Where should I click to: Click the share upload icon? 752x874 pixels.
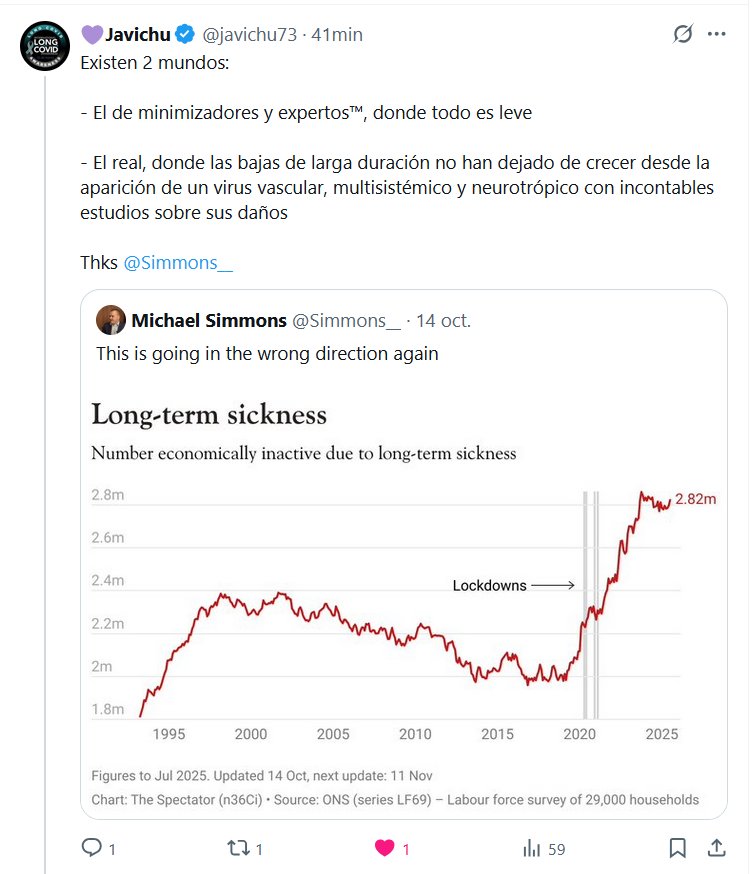pos(716,848)
